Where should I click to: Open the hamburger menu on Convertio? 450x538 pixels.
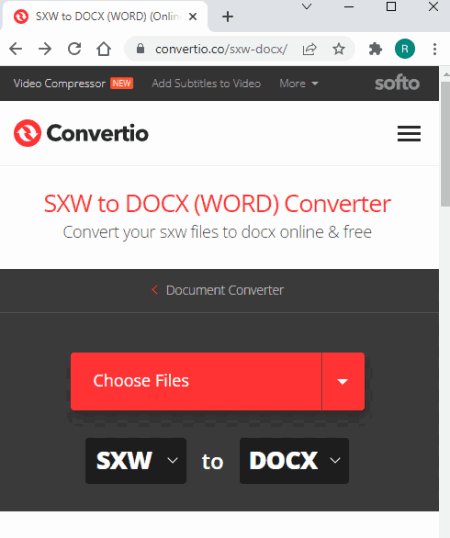(x=409, y=133)
